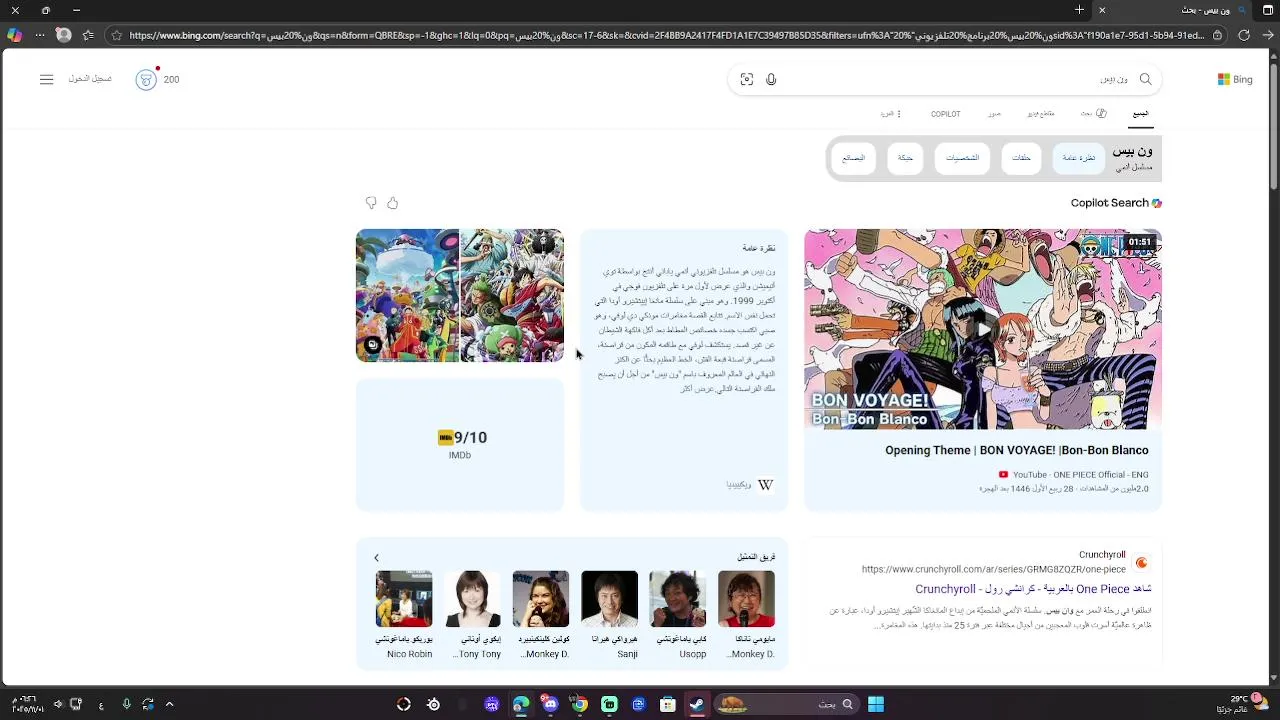The height and width of the screenshot is (720, 1280).
Task: Click the thumbs up feedback icon
Action: pyautogui.click(x=392, y=203)
